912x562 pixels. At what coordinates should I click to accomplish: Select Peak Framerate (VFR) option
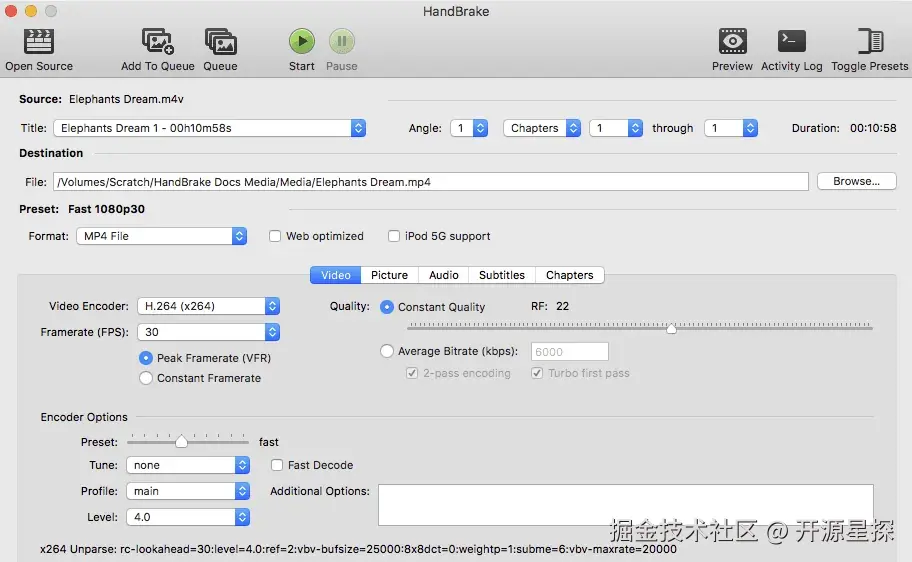tap(146, 358)
